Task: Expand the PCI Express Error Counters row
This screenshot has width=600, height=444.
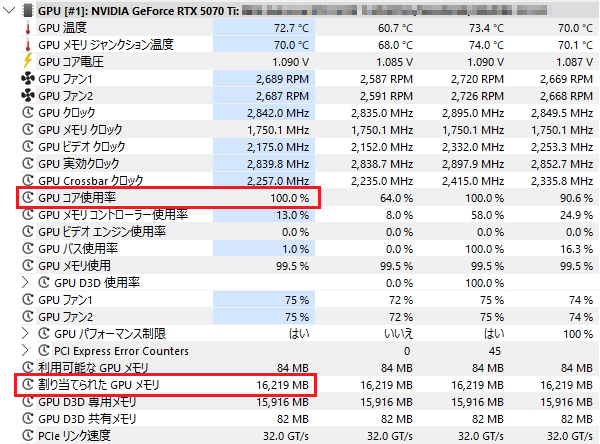Action: [x=25, y=351]
